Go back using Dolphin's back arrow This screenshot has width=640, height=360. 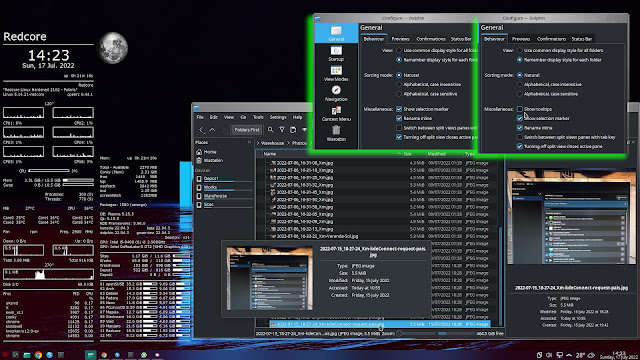(201, 130)
